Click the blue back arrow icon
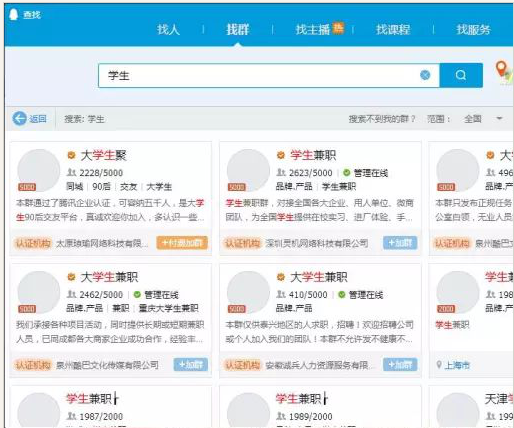This screenshot has height=428, width=514. (x=19, y=118)
